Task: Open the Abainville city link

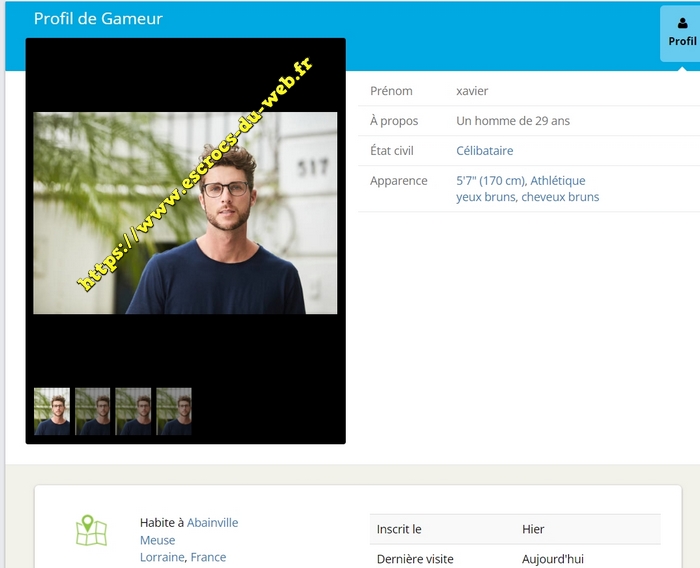Action: [212, 523]
